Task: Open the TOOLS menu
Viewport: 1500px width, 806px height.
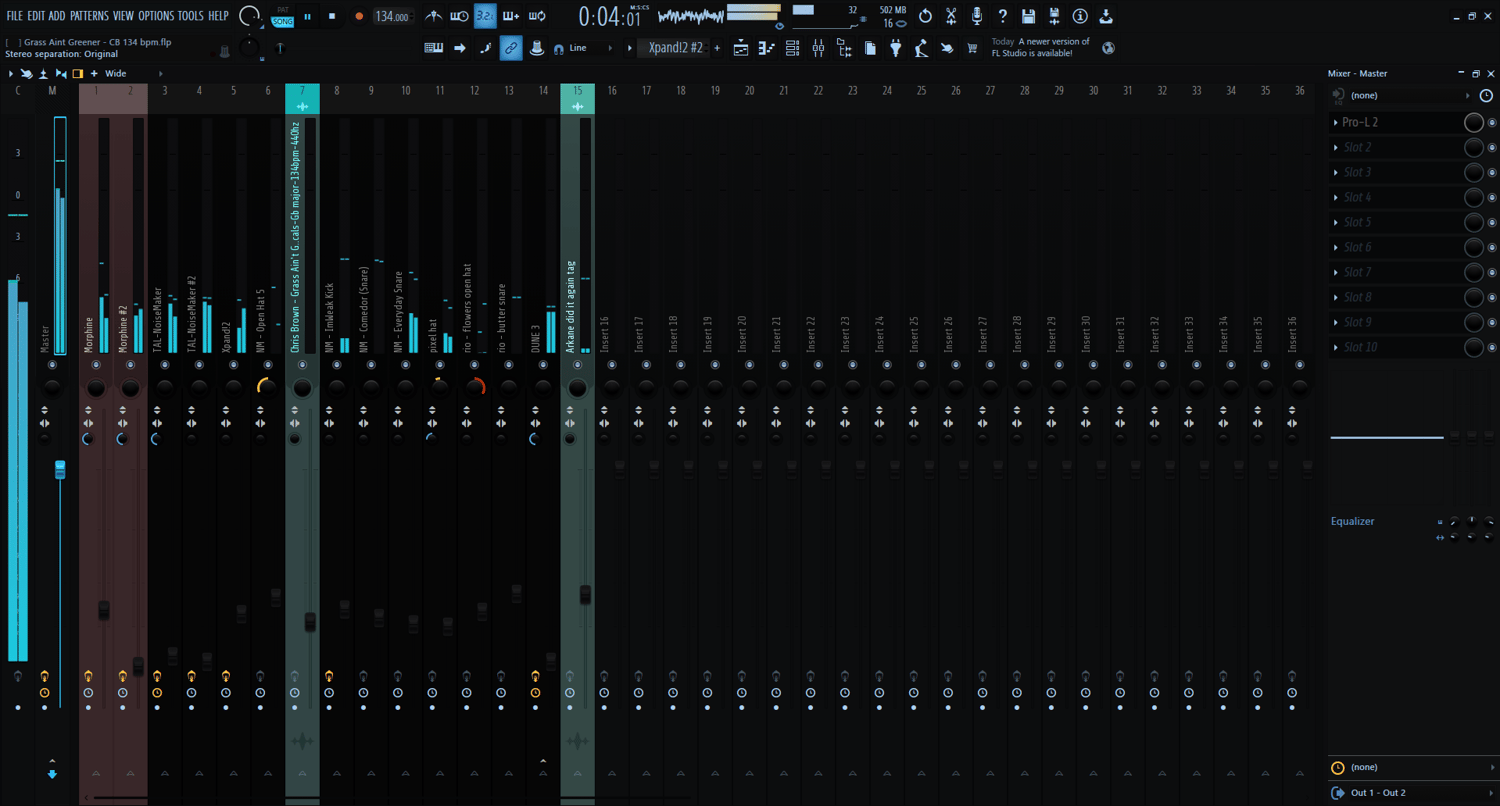Action: coord(190,16)
